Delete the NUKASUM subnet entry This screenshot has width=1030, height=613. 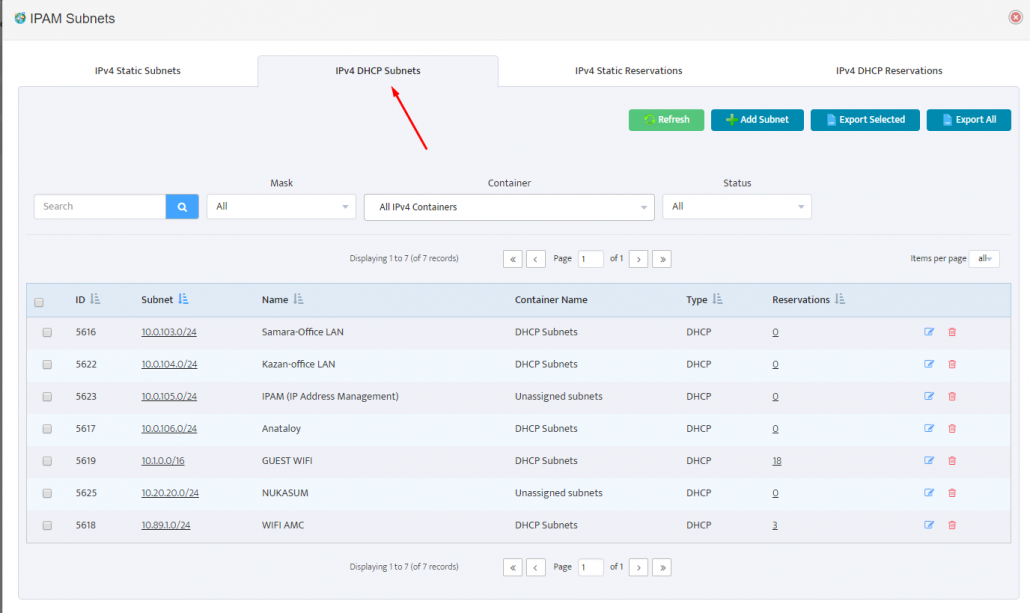click(951, 493)
